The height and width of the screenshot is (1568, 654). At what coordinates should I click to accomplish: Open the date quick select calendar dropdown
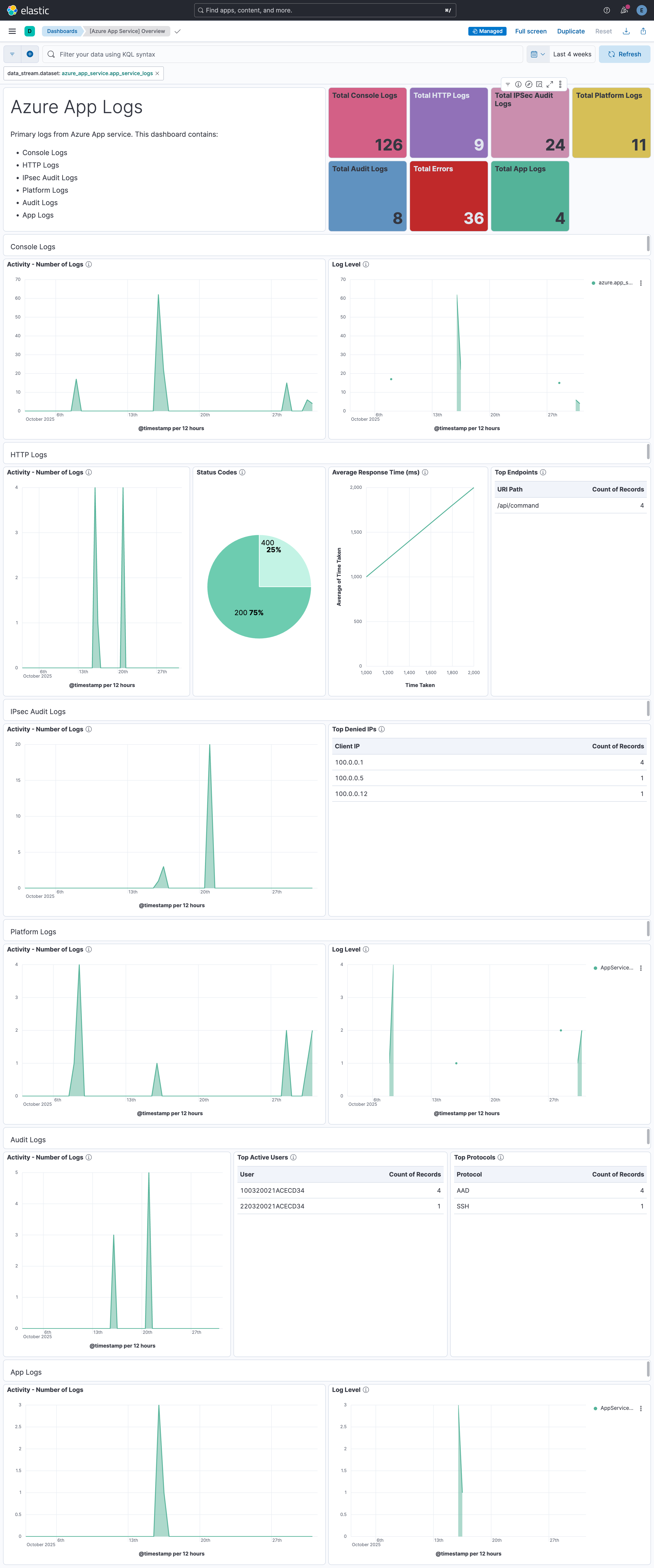[x=537, y=54]
